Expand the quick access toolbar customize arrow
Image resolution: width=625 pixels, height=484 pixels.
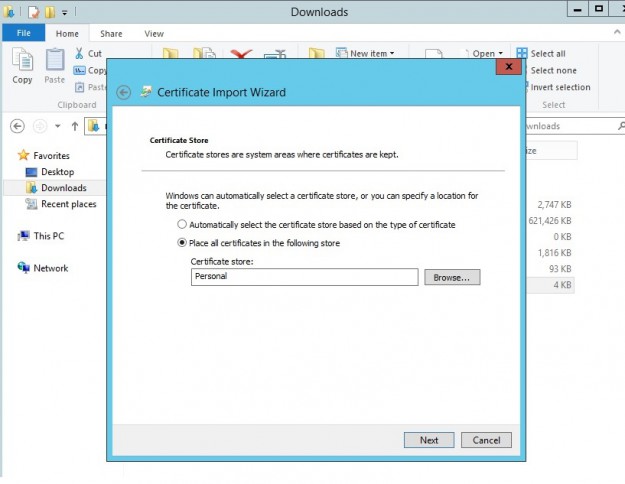pyautogui.click(x=64, y=13)
